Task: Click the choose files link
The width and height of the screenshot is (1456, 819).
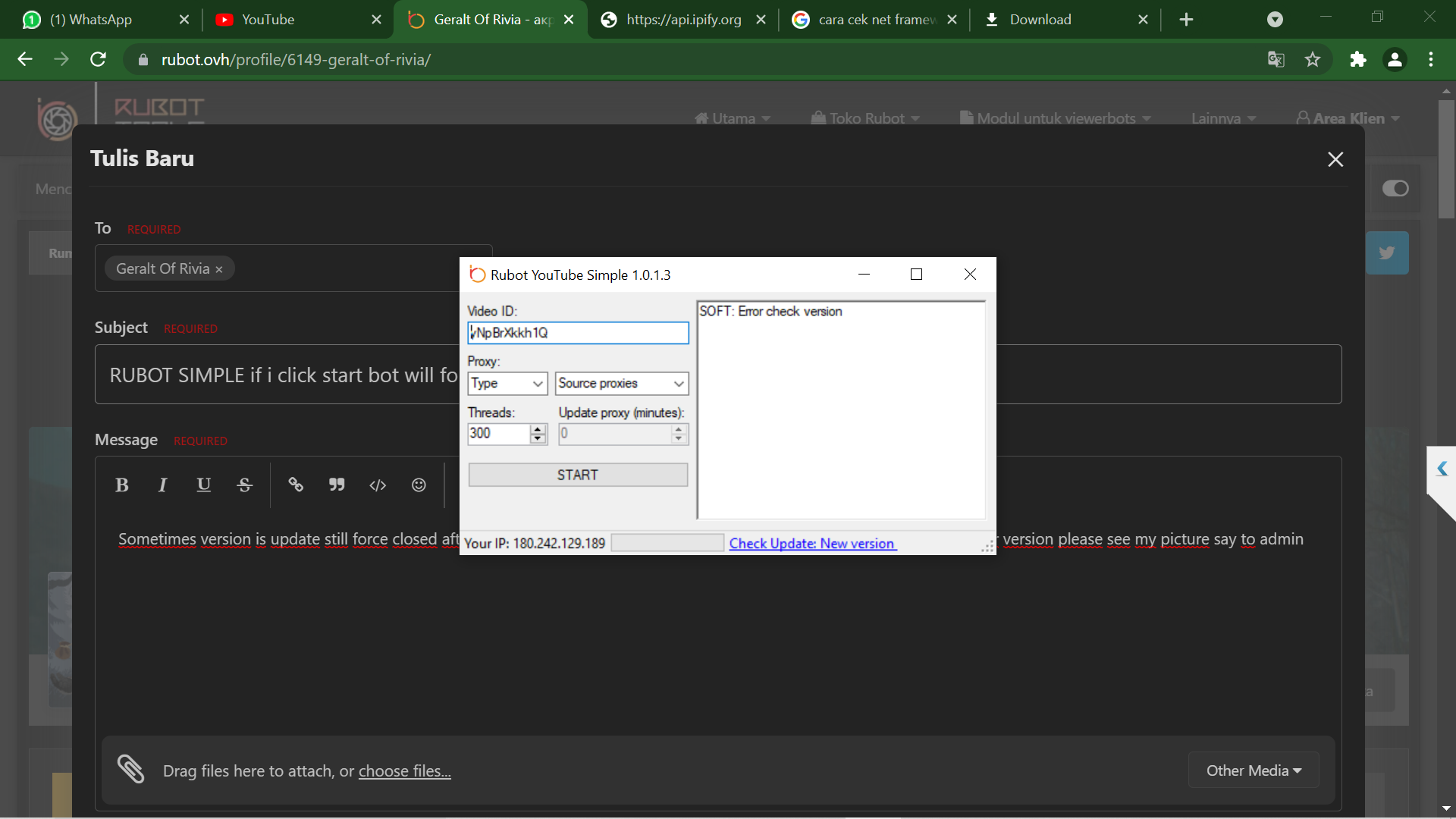Action: click(404, 771)
